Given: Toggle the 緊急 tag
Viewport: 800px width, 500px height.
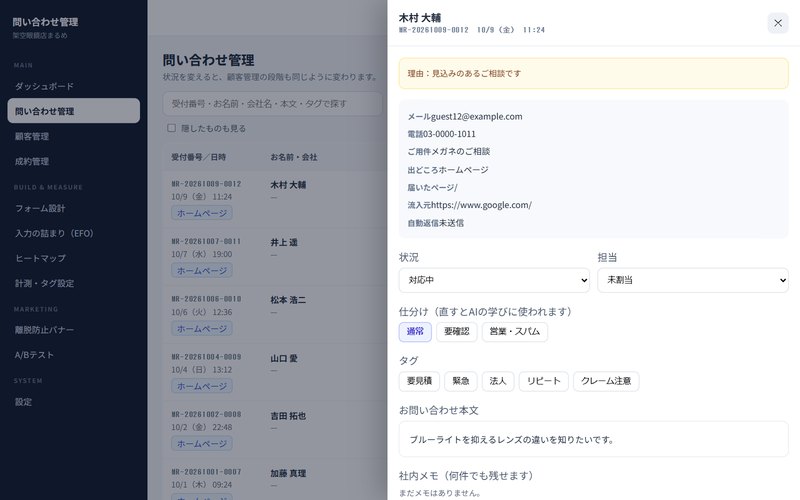Looking at the screenshot, I should click(x=461, y=381).
